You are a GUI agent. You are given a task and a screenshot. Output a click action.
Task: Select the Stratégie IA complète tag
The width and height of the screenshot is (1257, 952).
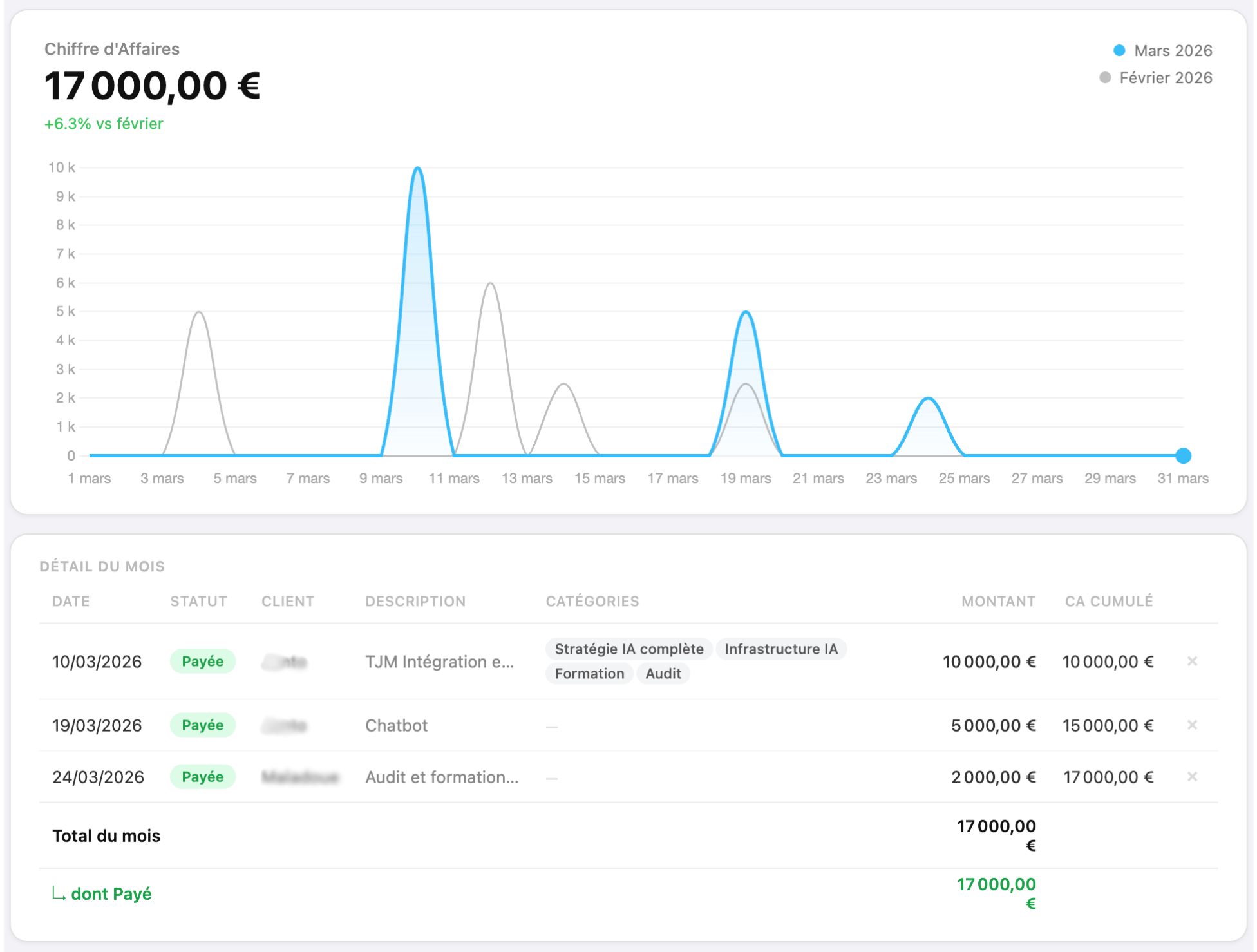pyautogui.click(x=628, y=649)
